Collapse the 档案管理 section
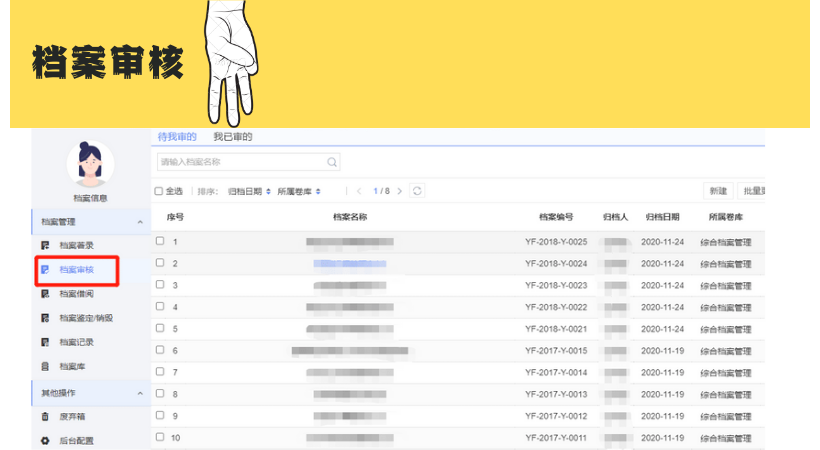The height and width of the screenshot is (450, 820). [x=139, y=222]
